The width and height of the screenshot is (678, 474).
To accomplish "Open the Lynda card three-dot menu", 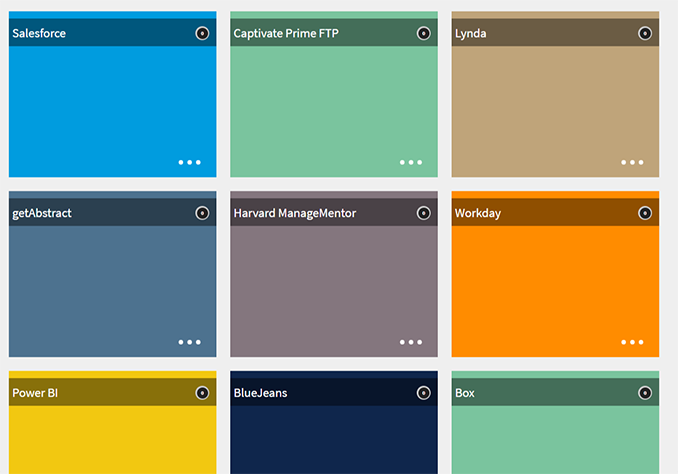I will tap(632, 162).
